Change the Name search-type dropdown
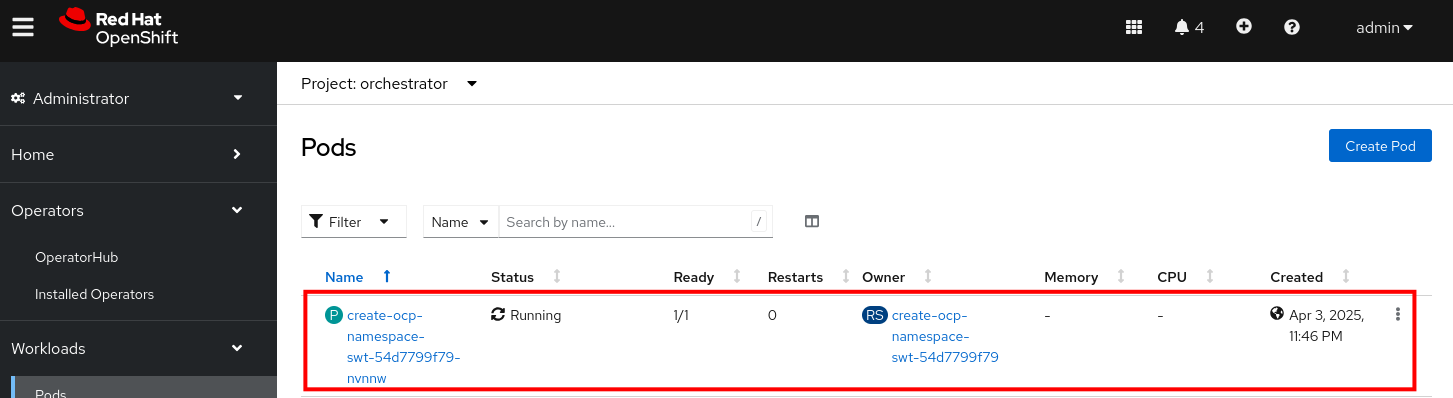 coord(461,222)
